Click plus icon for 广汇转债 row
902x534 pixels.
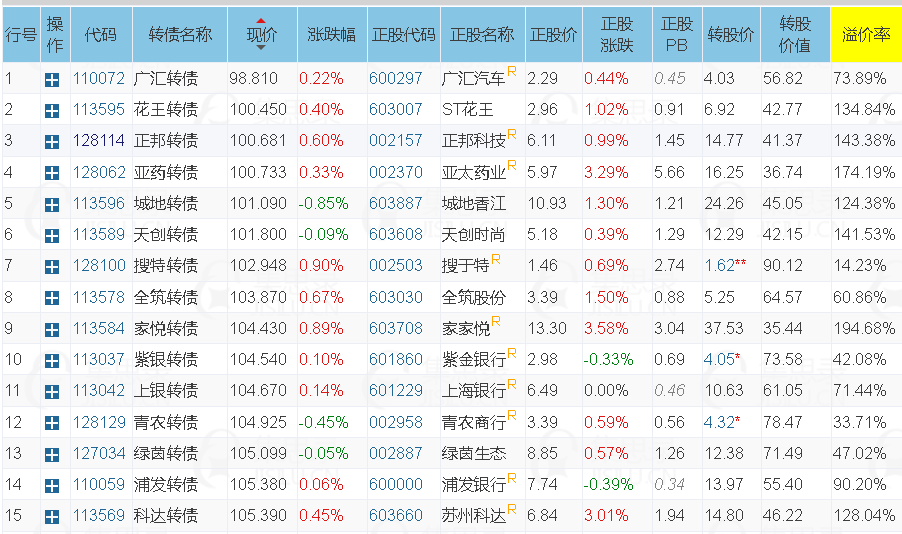click(x=52, y=80)
